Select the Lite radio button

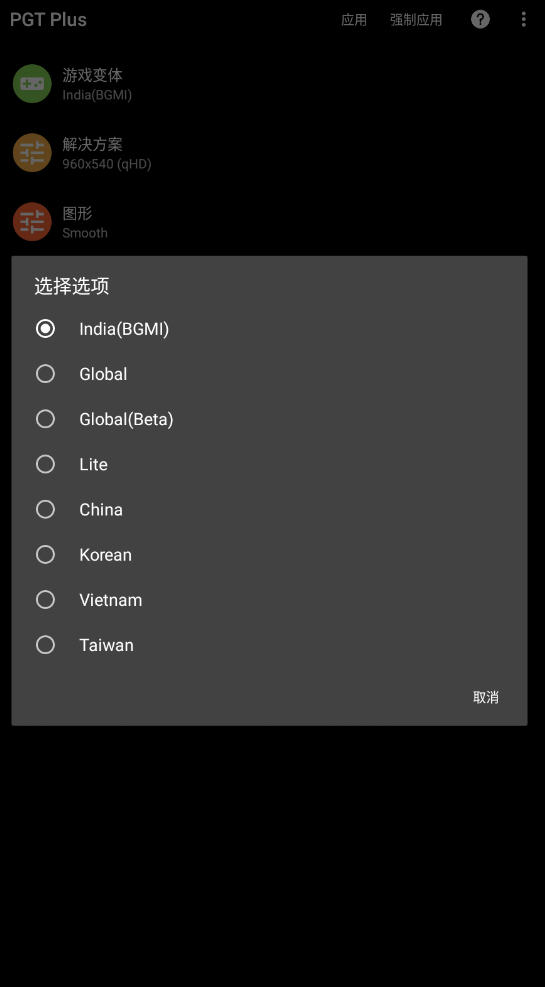pos(45,464)
